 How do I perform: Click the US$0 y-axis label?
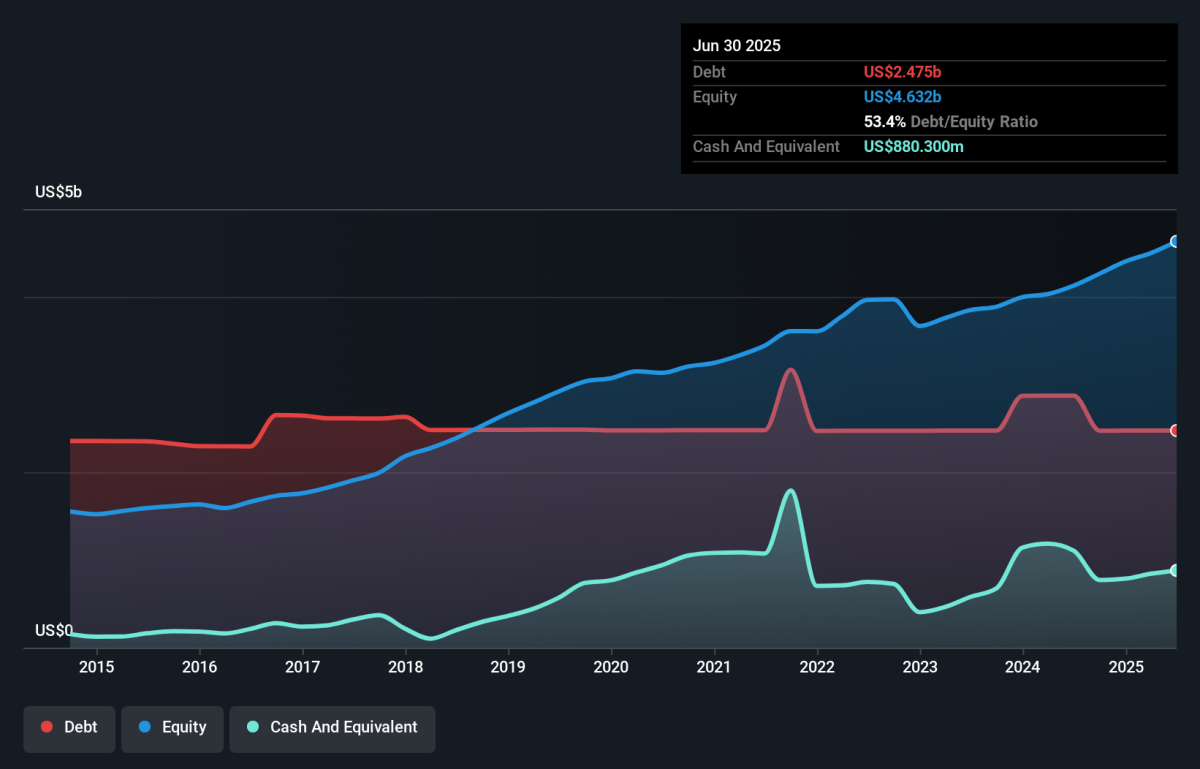54,630
